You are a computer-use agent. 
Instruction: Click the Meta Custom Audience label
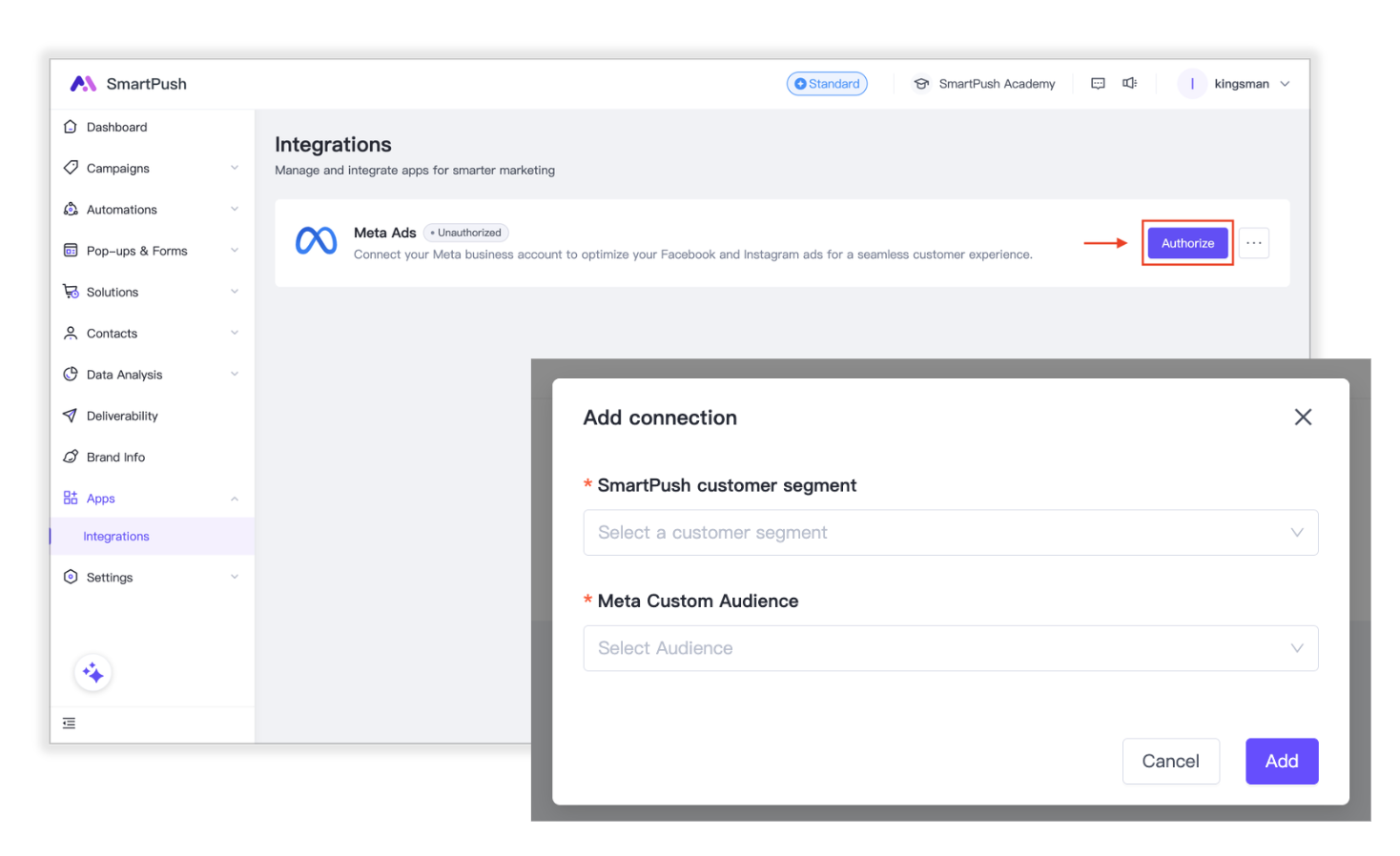click(x=698, y=601)
